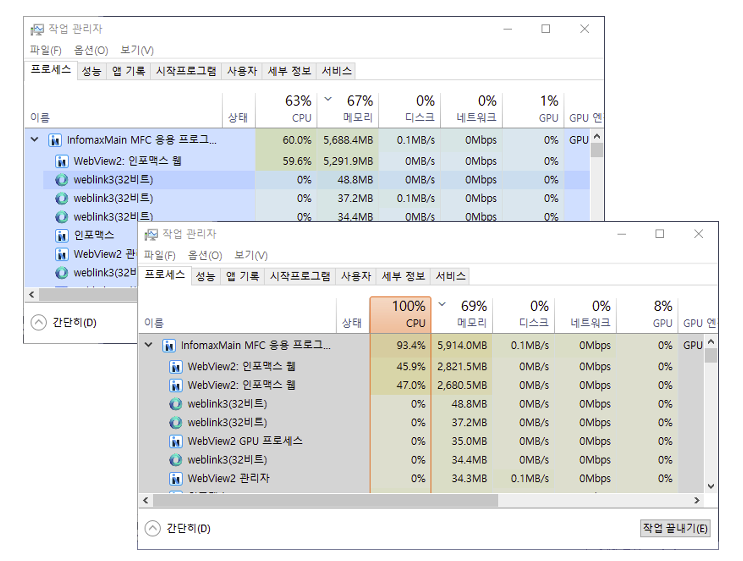The width and height of the screenshot is (743, 561).
Task: Click weblink3 icon on 37.2MB row, back window
Action: [x=62, y=199]
